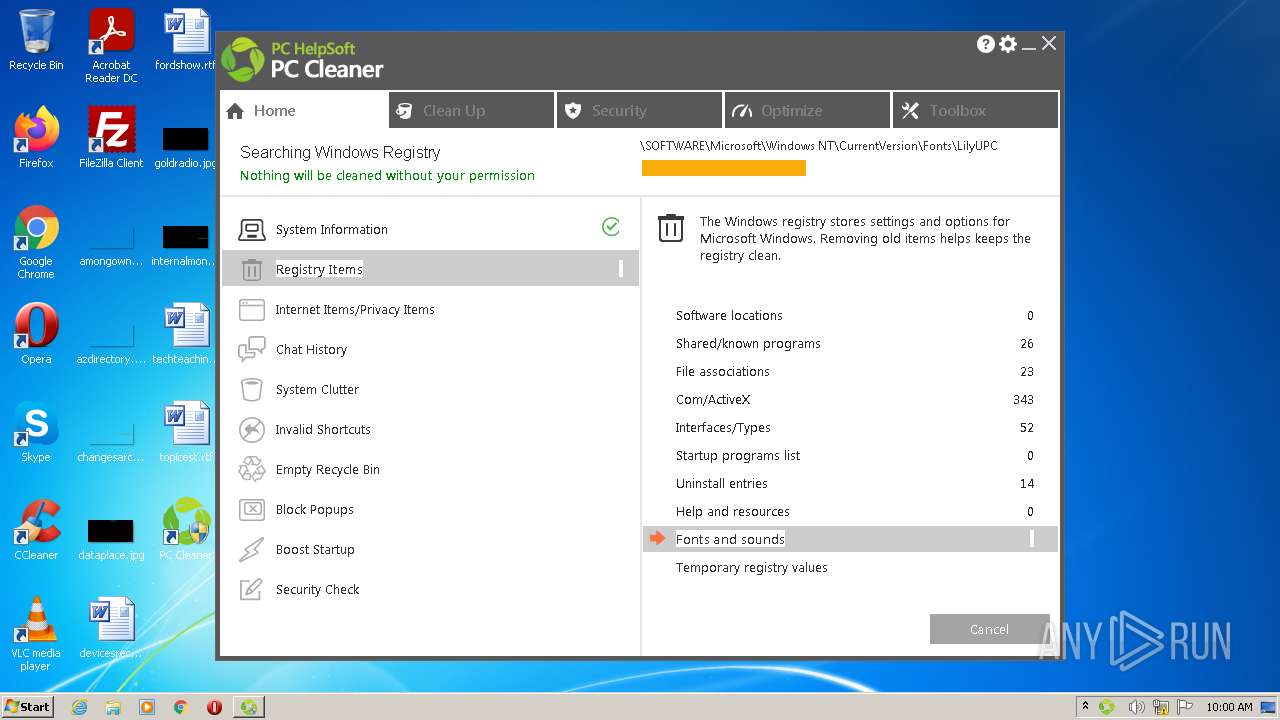Select the devicesrec document on desktop
Image resolution: width=1280 pixels, height=720 pixels.
tap(111, 628)
